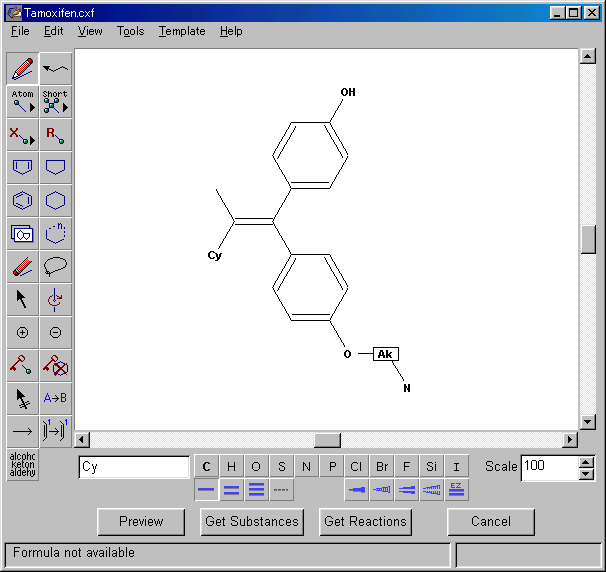
Task: Choose the double bond type
Action: click(231, 490)
